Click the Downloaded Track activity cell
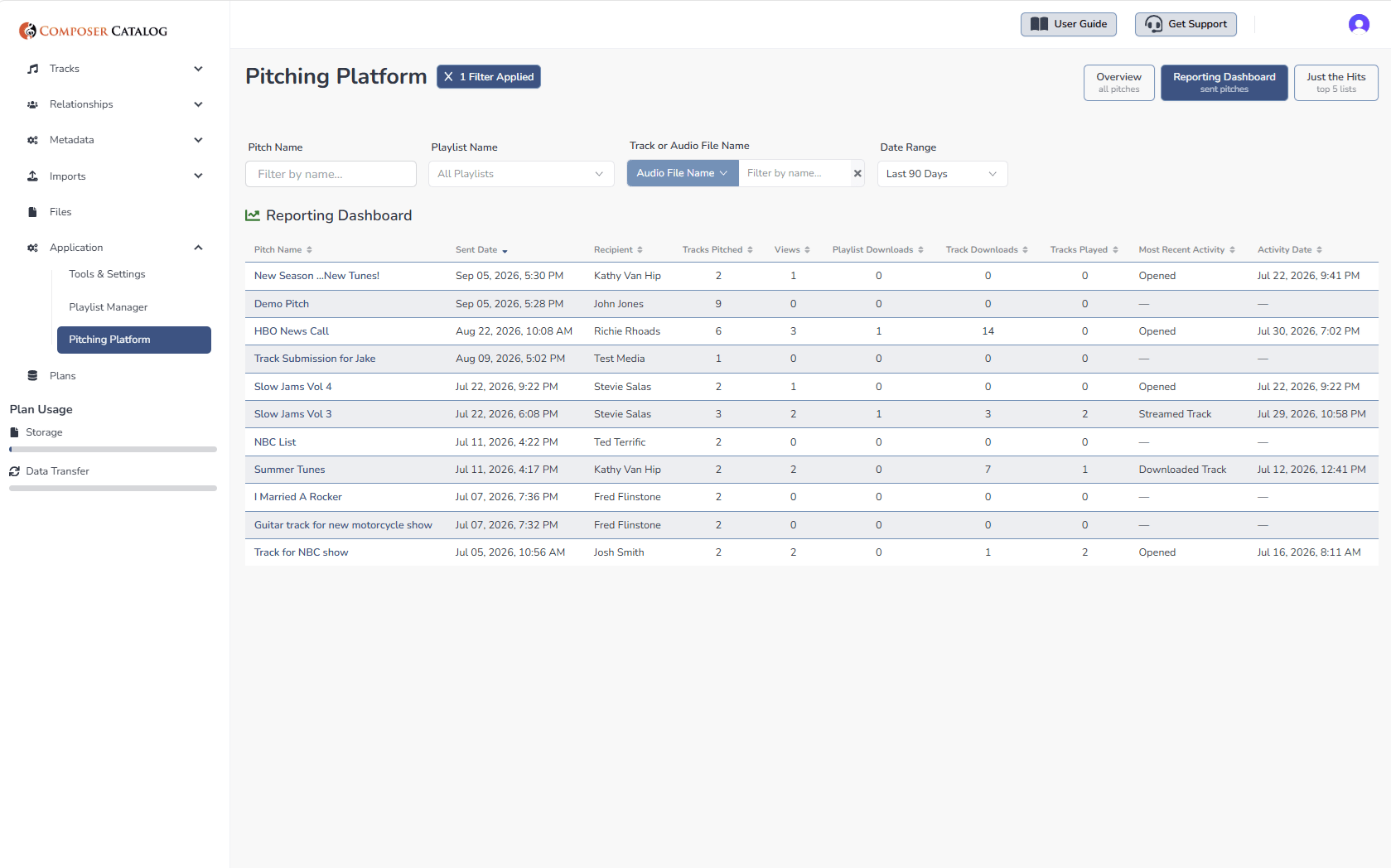The width and height of the screenshot is (1391, 868). 1181,470
